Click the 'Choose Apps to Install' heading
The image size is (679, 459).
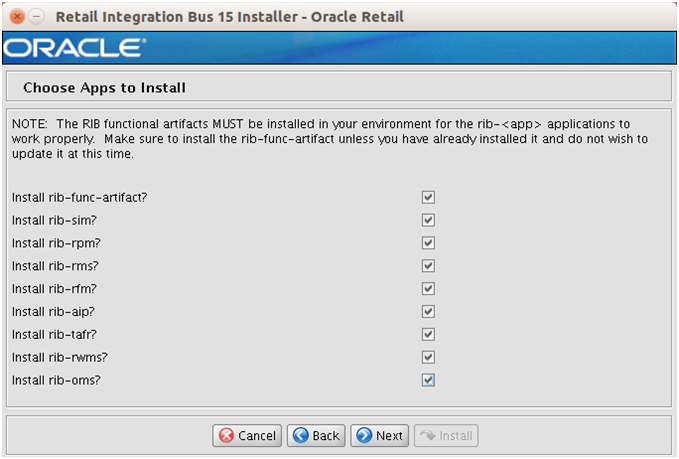104,88
